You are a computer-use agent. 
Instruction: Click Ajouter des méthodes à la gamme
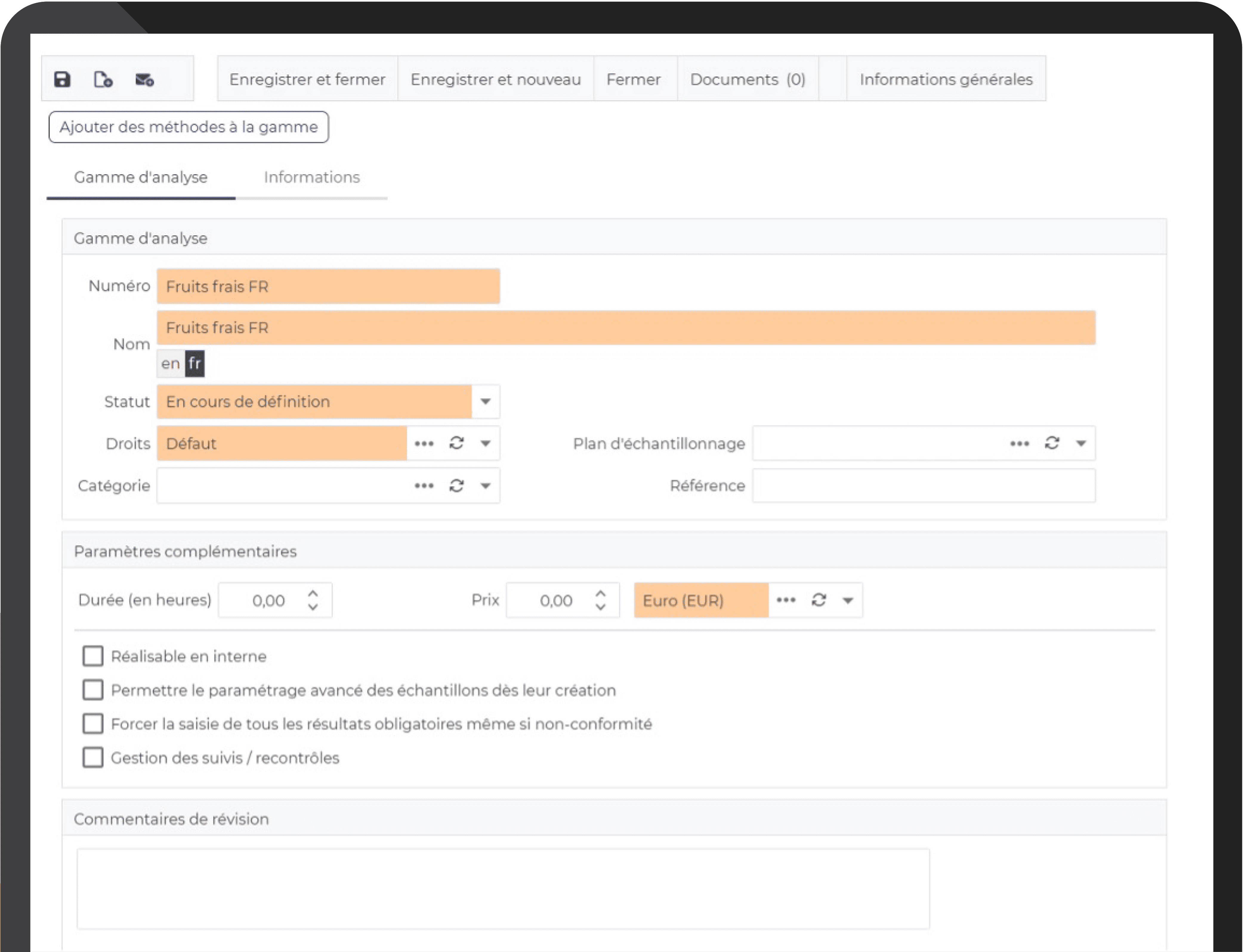pyautogui.click(x=189, y=127)
